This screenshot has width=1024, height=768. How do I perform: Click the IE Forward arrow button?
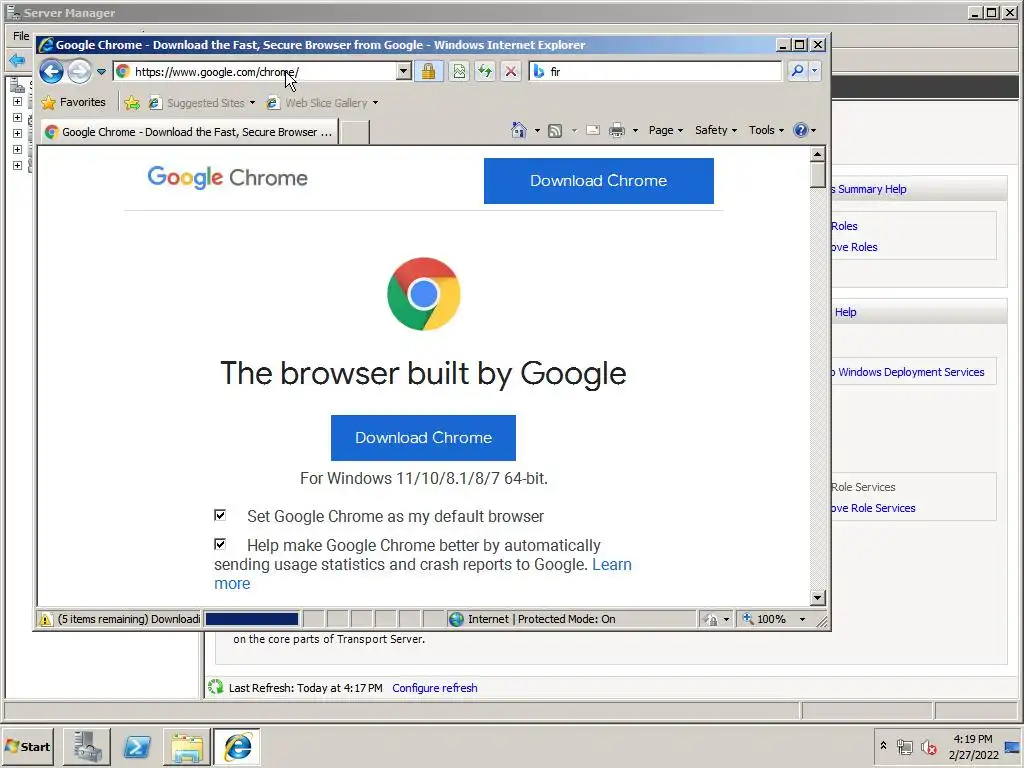[79, 71]
